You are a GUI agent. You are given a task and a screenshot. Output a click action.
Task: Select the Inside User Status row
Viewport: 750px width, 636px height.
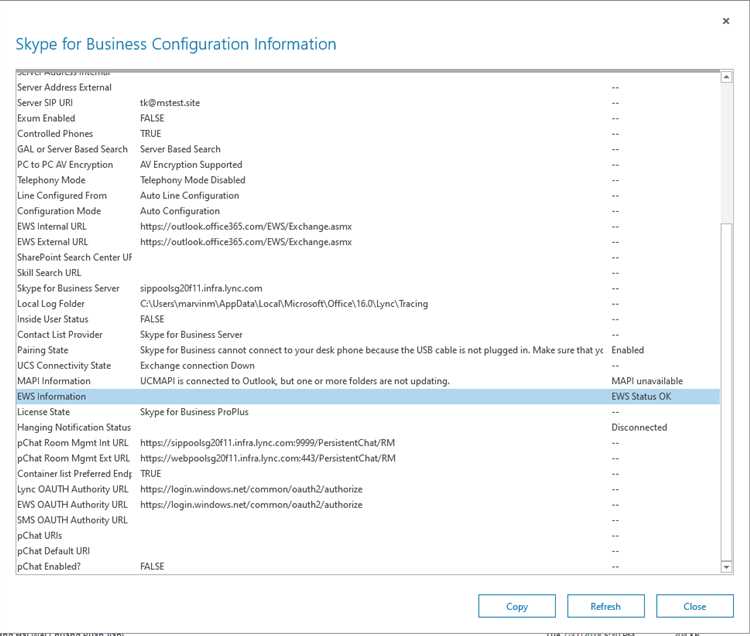368,319
